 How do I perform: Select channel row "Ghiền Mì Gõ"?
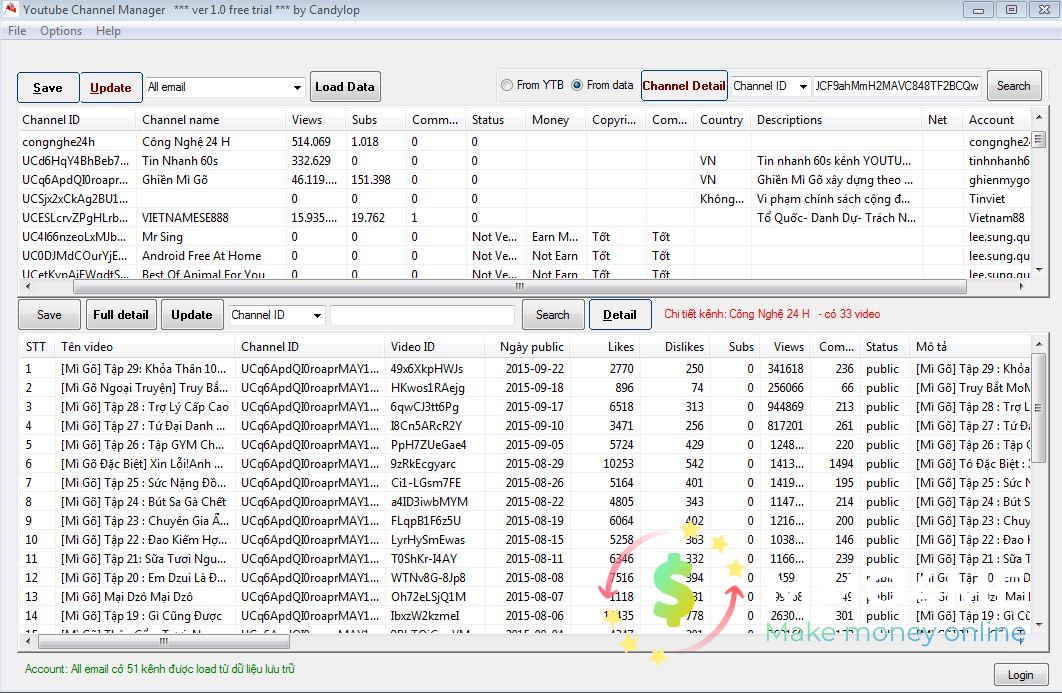[x=525, y=180]
